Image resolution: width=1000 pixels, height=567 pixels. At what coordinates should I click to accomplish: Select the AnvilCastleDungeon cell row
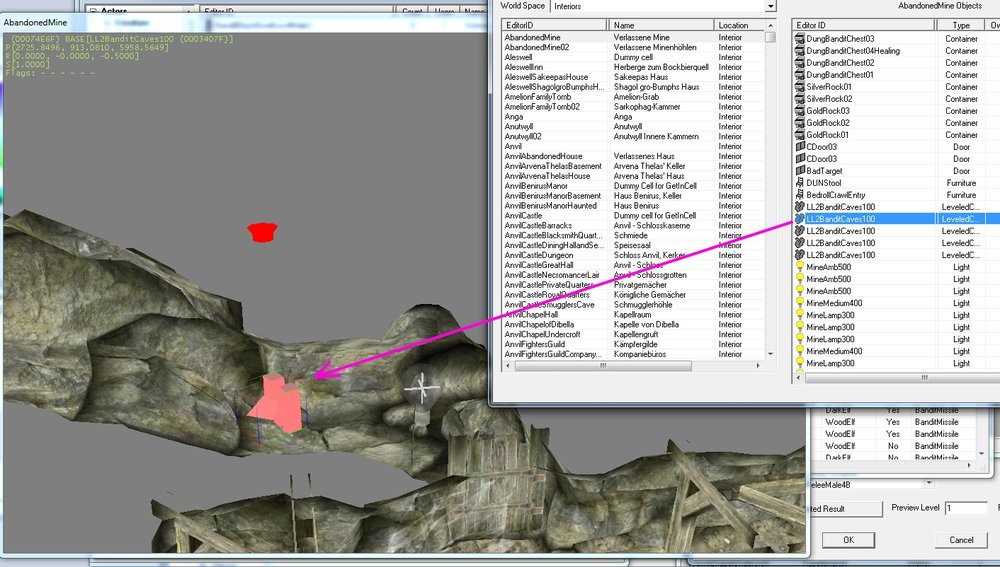[x=633, y=255]
